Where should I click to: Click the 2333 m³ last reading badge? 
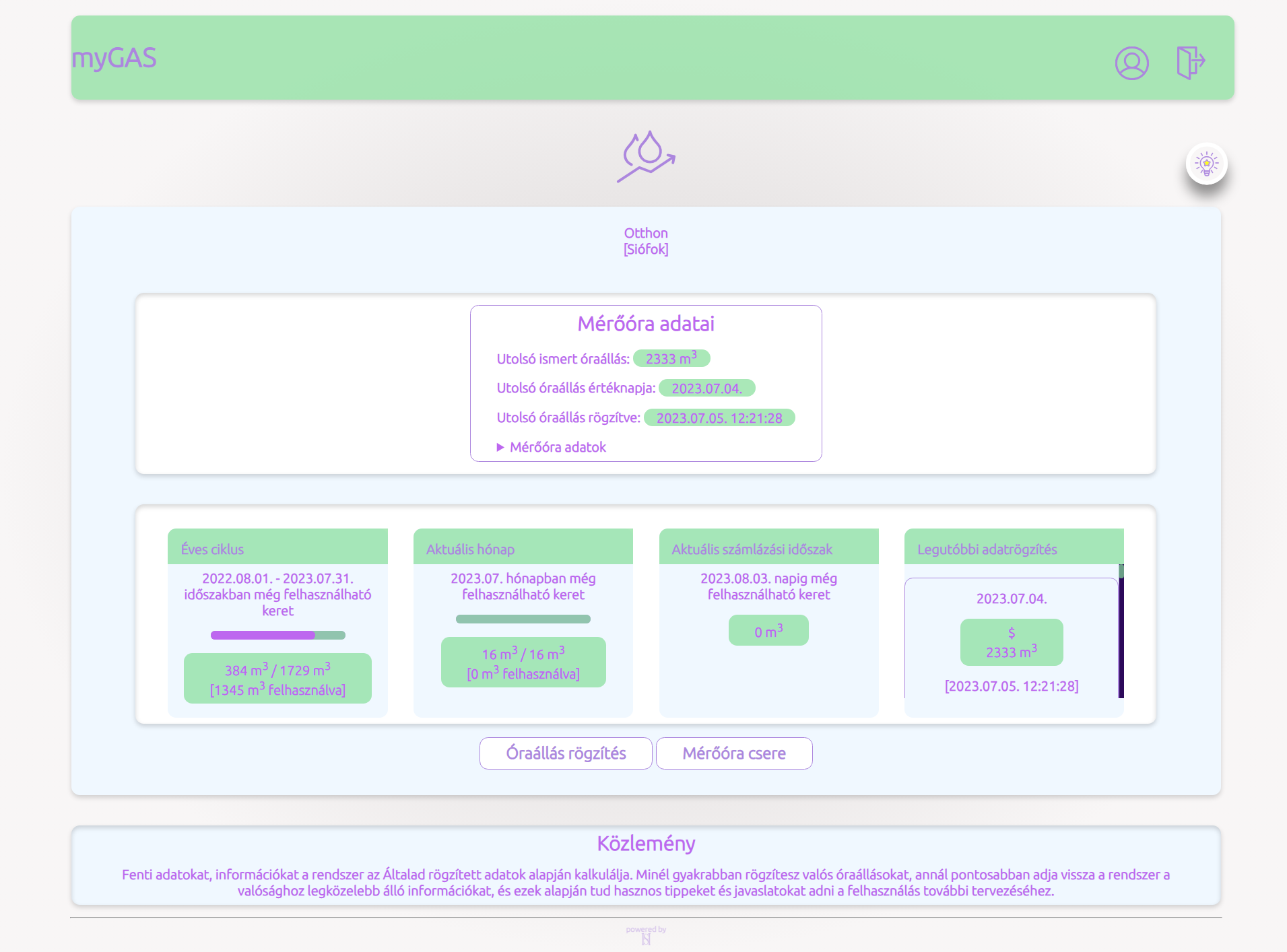pos(671,358)
